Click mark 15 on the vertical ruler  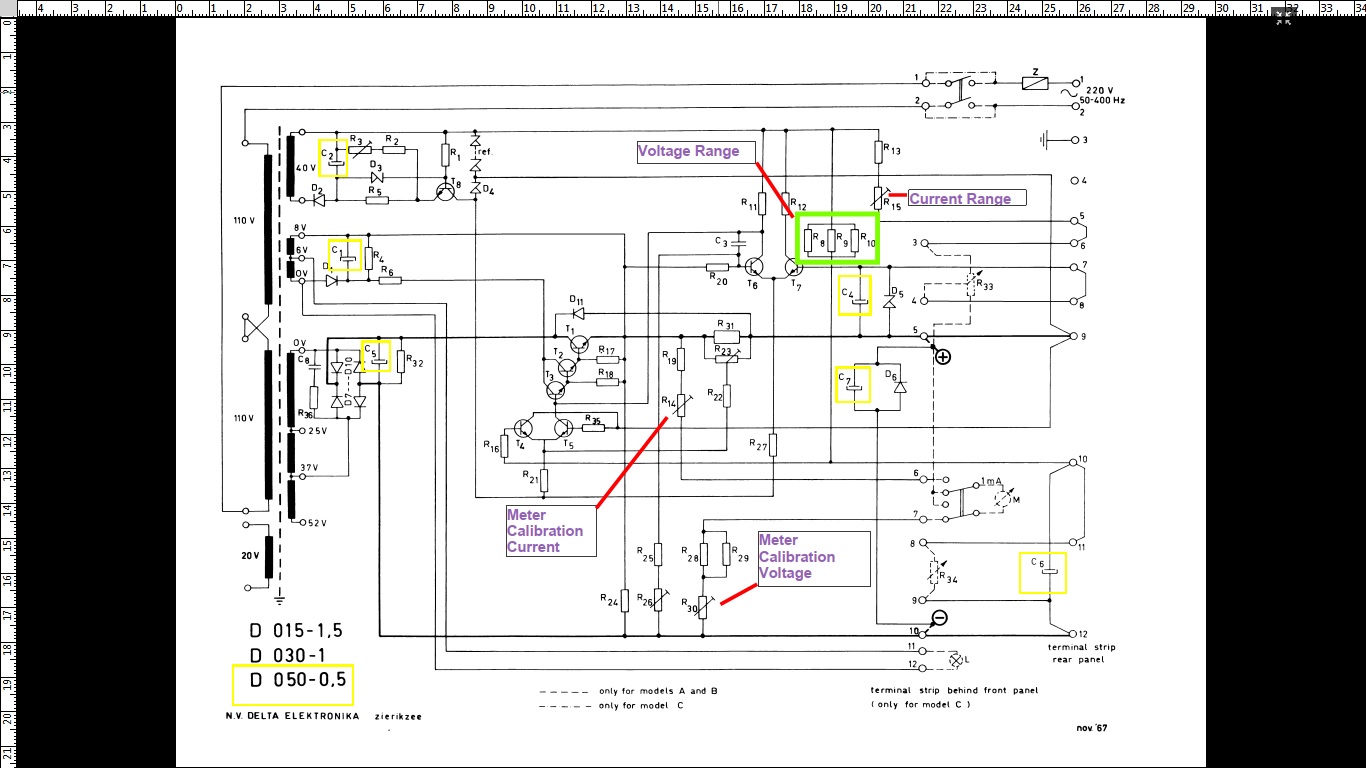(x=8, y=545)
